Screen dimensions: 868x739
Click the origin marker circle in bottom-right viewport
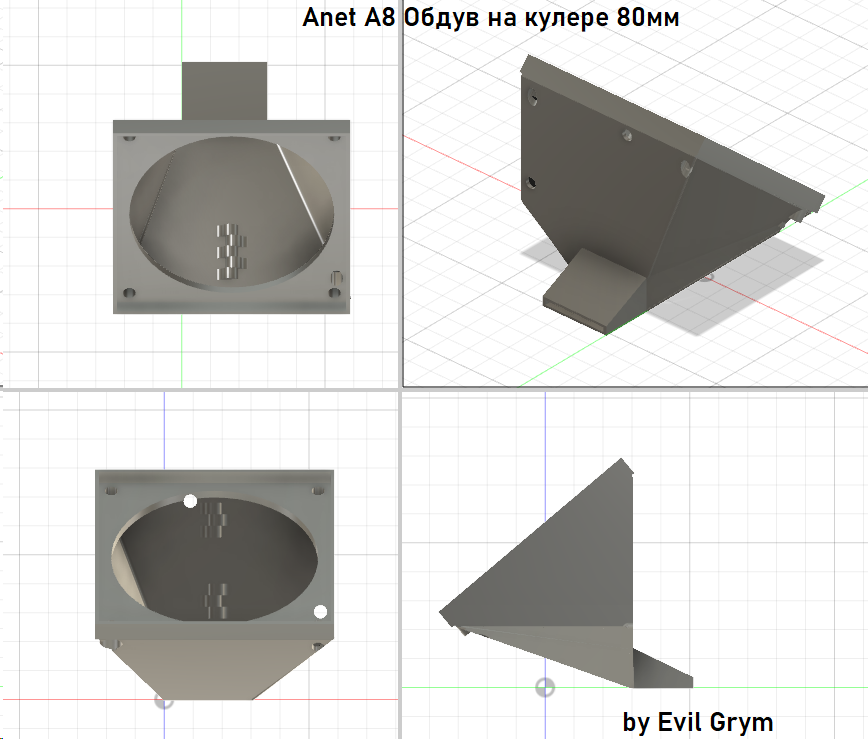click(x=545, y=687)
